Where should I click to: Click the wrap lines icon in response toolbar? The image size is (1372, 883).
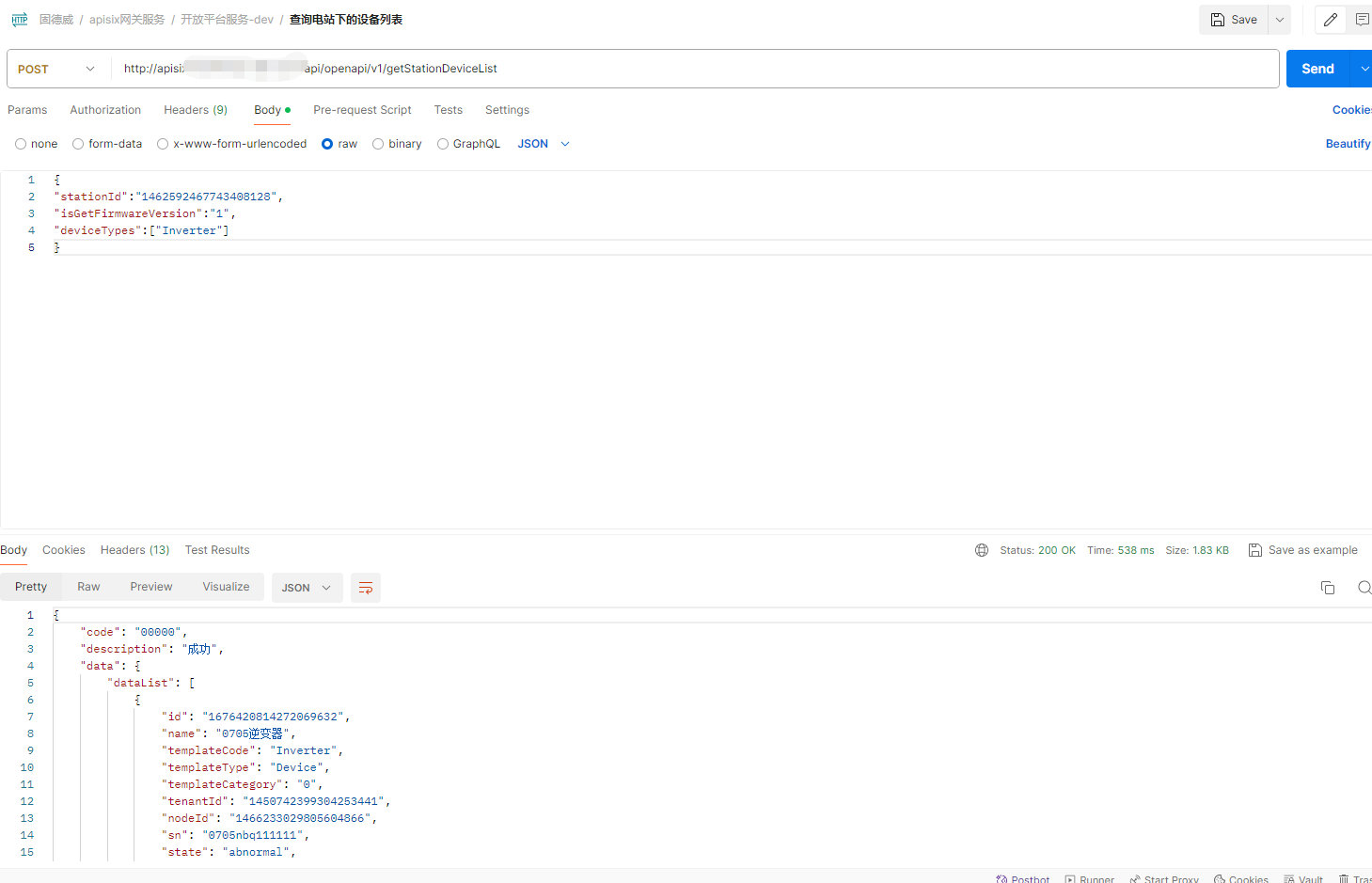tap(366, 588)
